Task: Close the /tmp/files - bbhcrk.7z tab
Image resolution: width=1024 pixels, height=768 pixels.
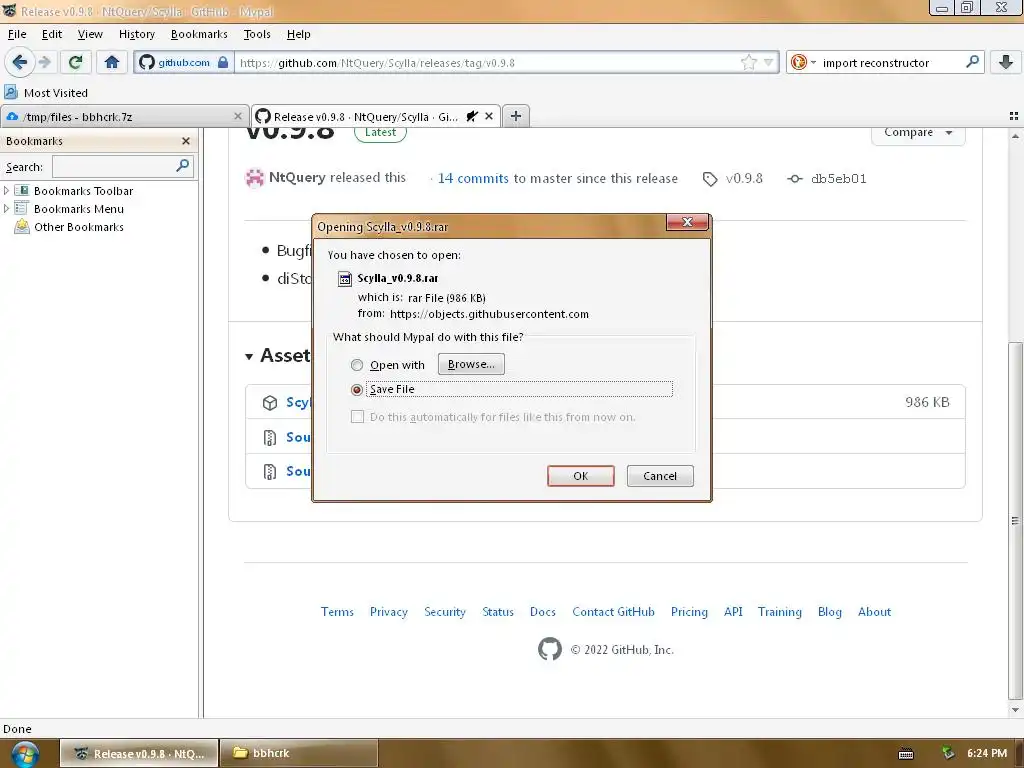Action: tap(238, 116)
